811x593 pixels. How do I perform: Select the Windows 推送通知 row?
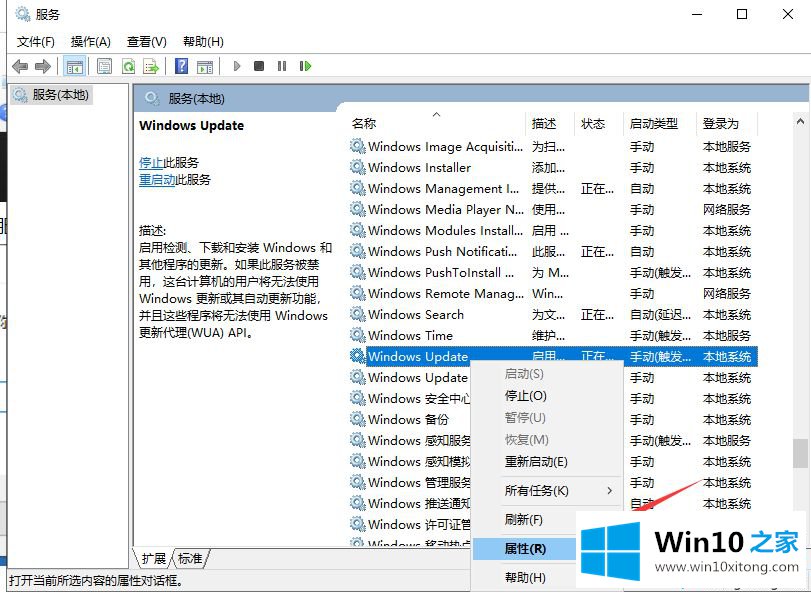[410, 503]
